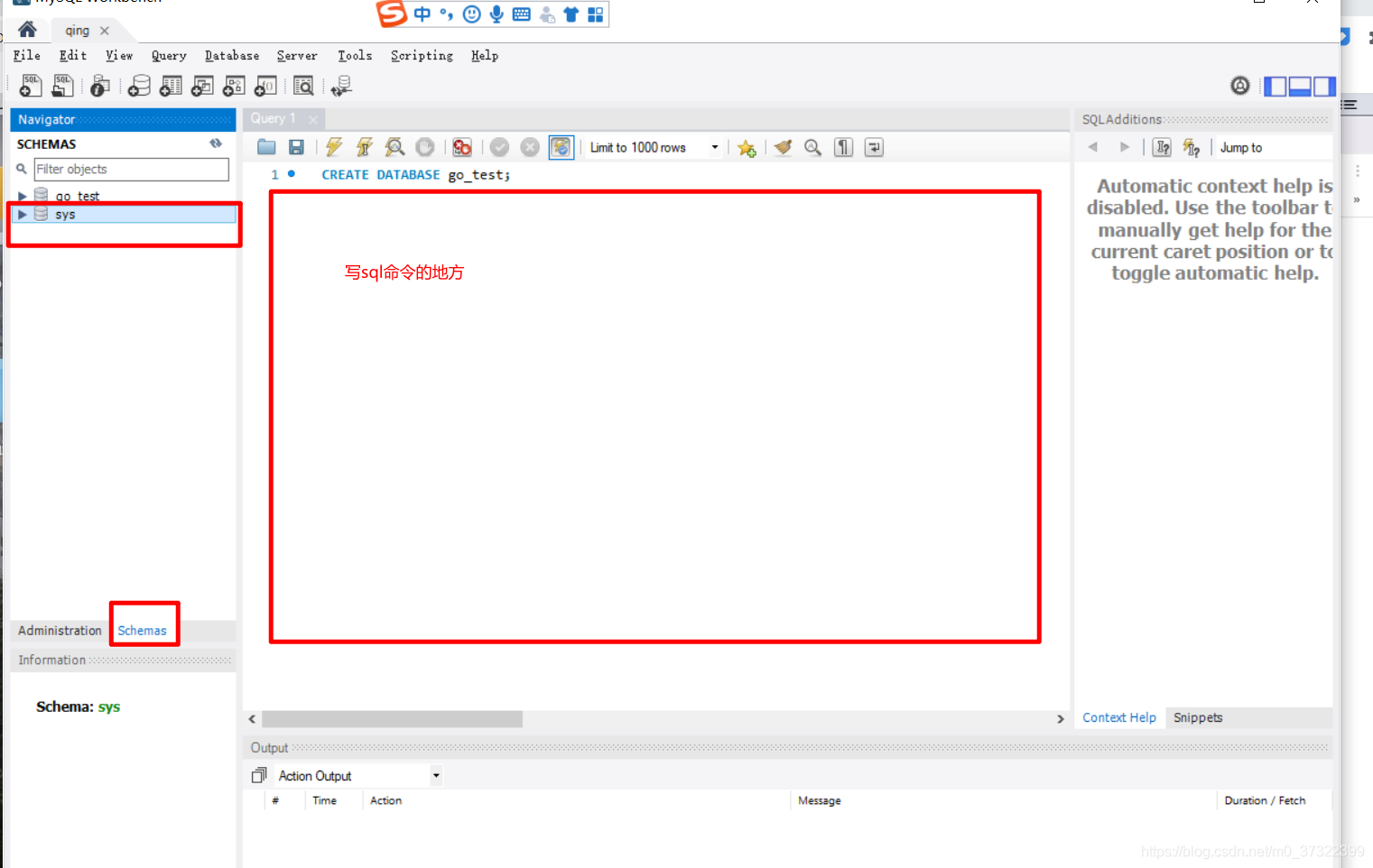Open script file in the query editor

(x=266, y=147)
